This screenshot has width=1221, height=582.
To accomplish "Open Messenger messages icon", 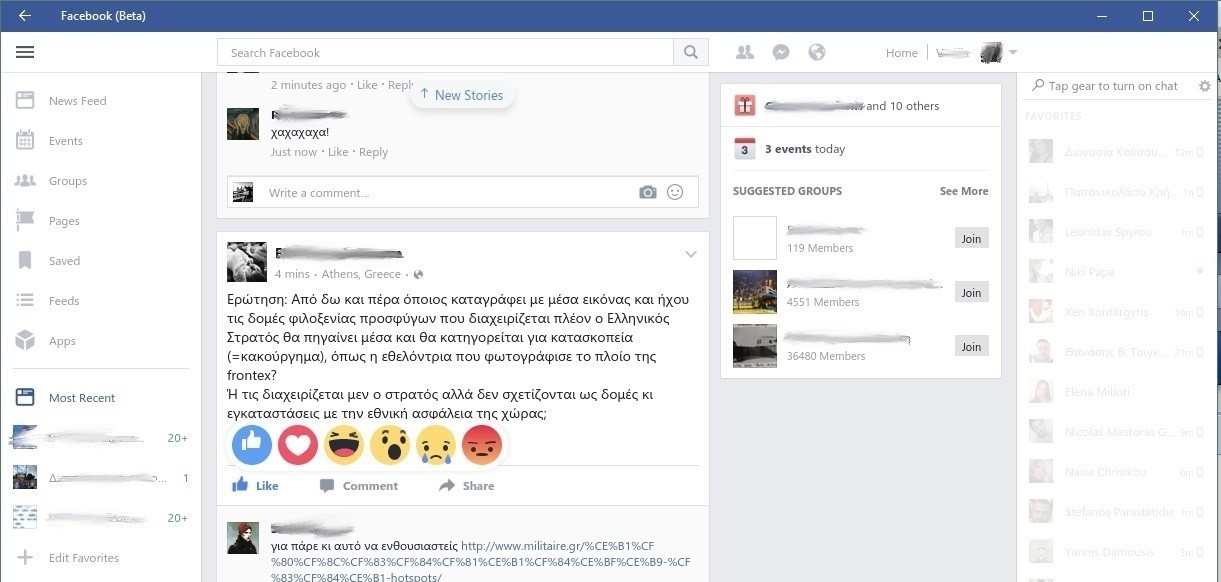I will pos(782,53).
